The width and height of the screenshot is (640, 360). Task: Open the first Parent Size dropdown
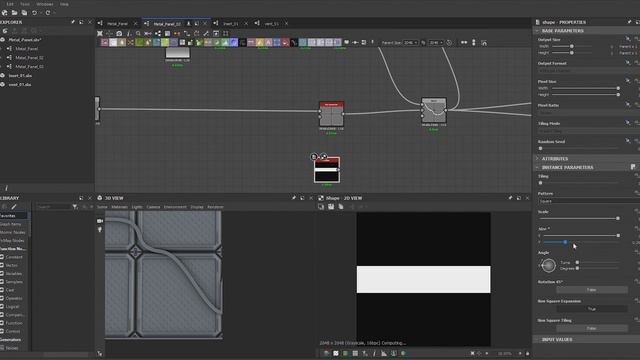click(411, 42)
